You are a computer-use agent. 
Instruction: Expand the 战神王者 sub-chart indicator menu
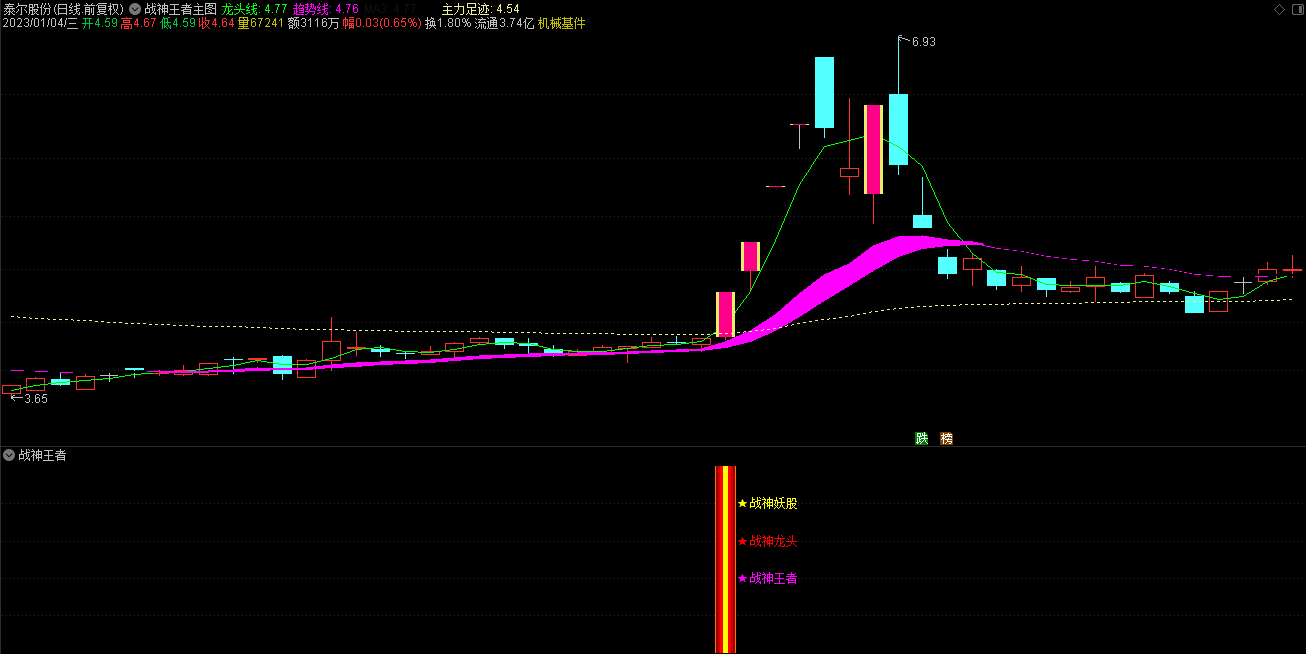coord(9,455)
